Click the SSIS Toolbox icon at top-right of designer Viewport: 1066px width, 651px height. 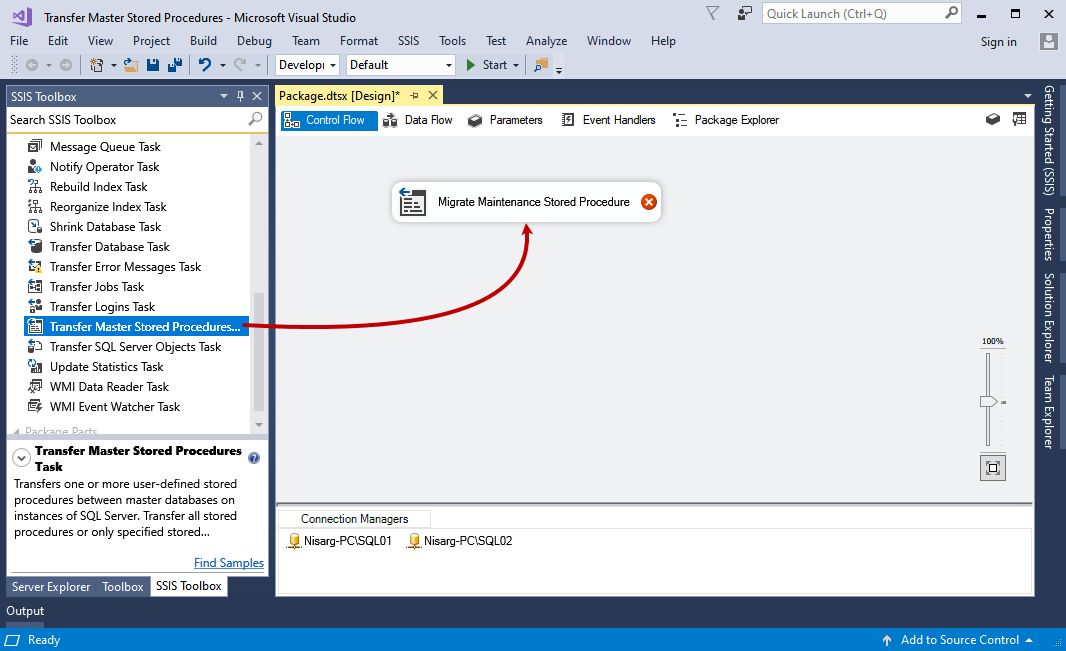coord(993,120)
